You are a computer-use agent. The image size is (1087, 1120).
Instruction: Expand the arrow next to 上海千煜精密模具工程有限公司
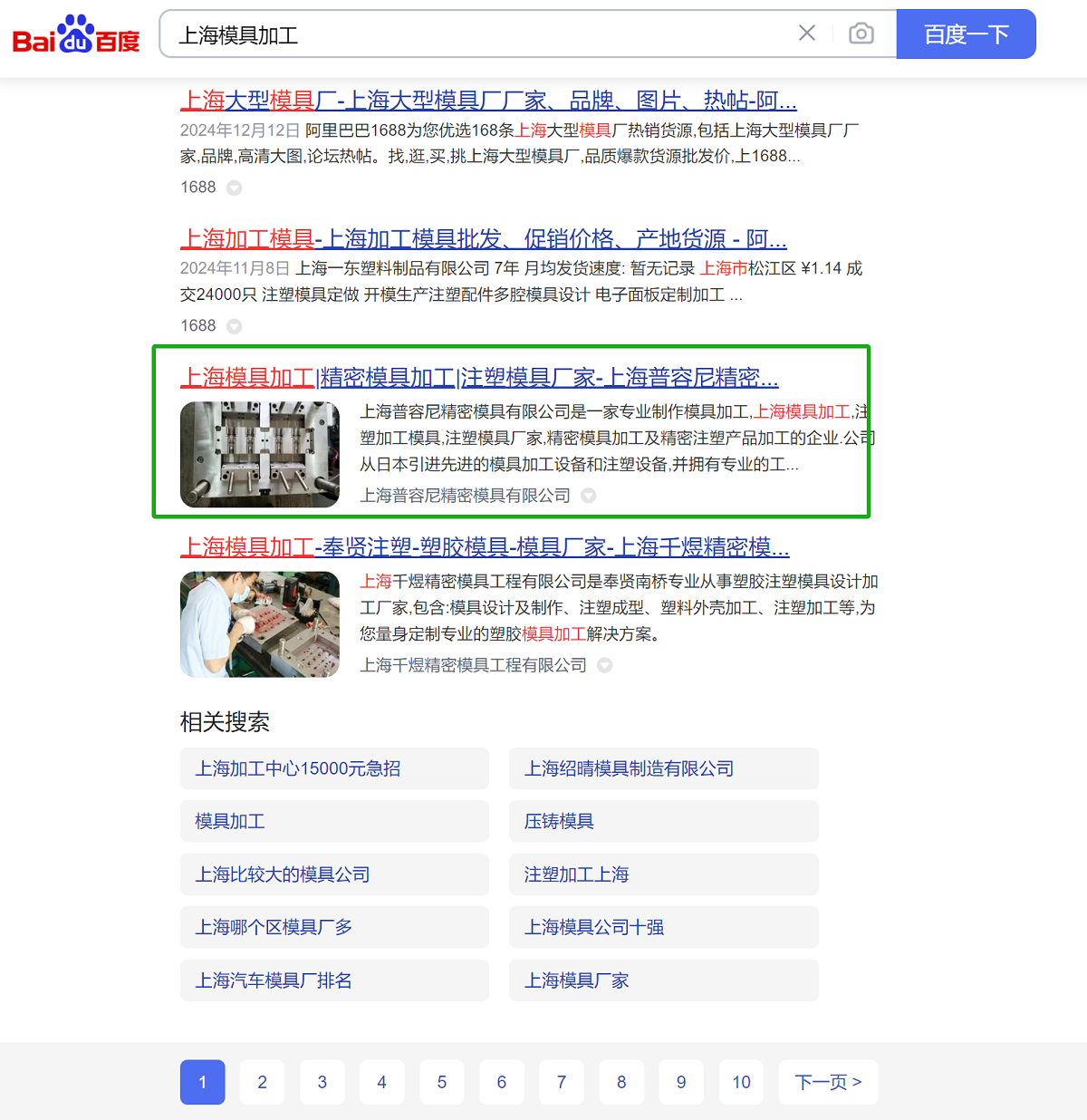605,665
